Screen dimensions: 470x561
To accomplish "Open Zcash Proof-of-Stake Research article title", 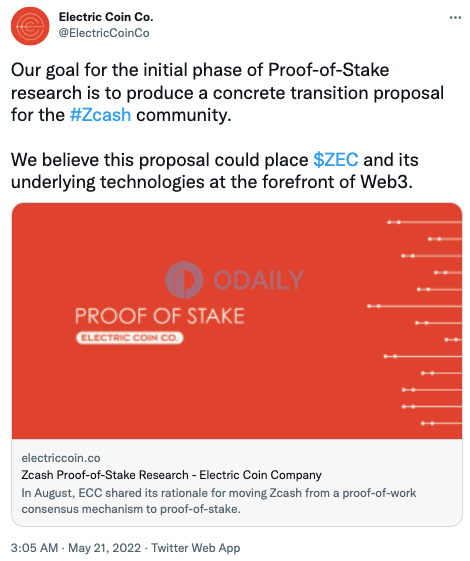I will click(171, 475).
